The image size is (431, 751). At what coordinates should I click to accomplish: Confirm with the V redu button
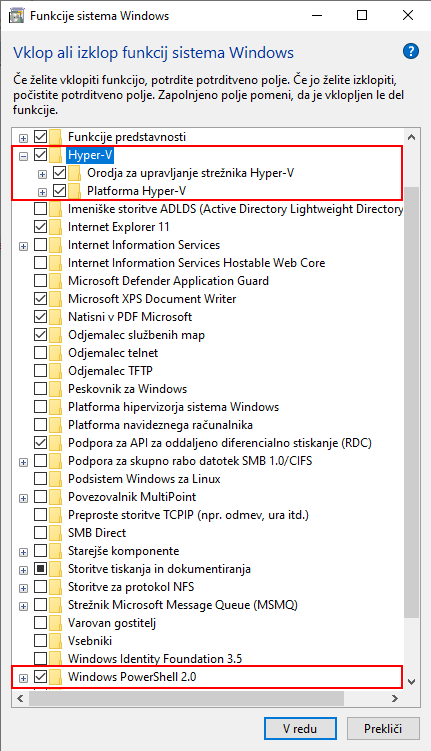point(300,729)
